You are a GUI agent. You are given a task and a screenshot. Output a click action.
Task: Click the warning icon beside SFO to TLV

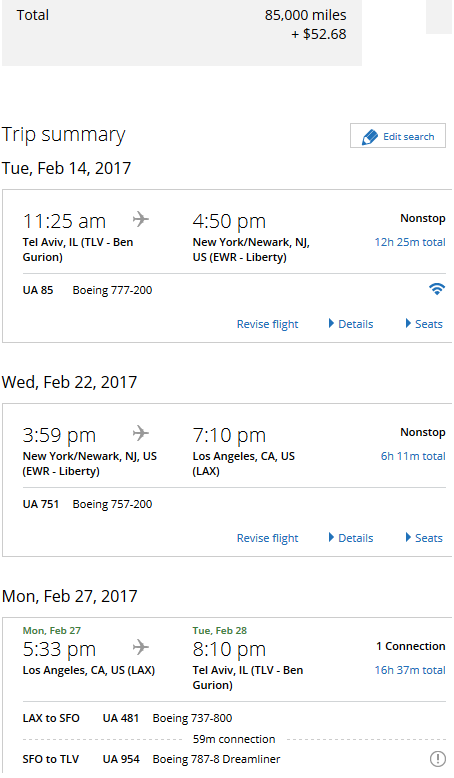[437, 758]
